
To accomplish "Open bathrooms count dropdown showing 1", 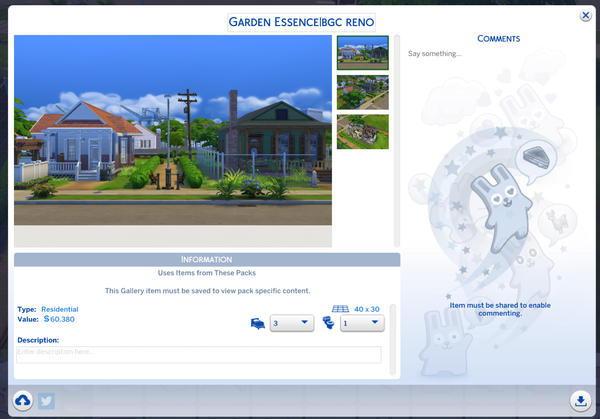I will point(362,323).
